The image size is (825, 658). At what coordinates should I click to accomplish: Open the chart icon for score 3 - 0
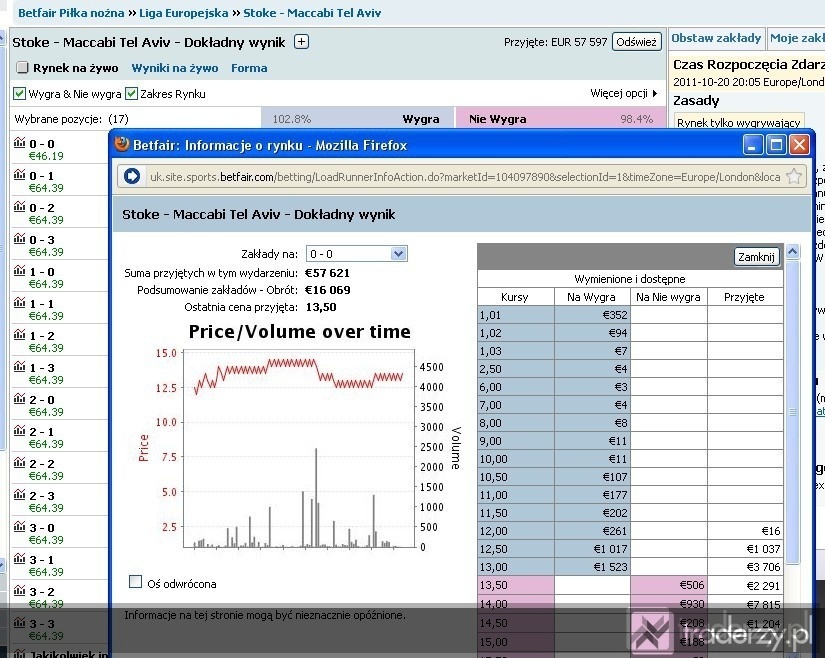19,527
